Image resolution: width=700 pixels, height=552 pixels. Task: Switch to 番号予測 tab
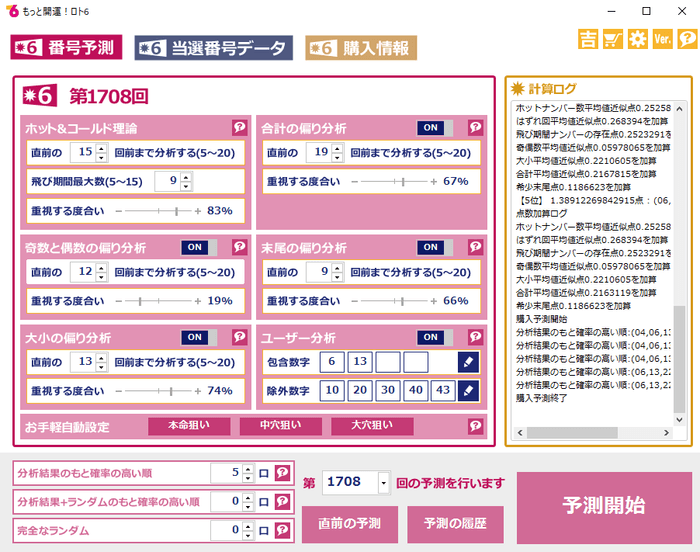tap(66, 47)
